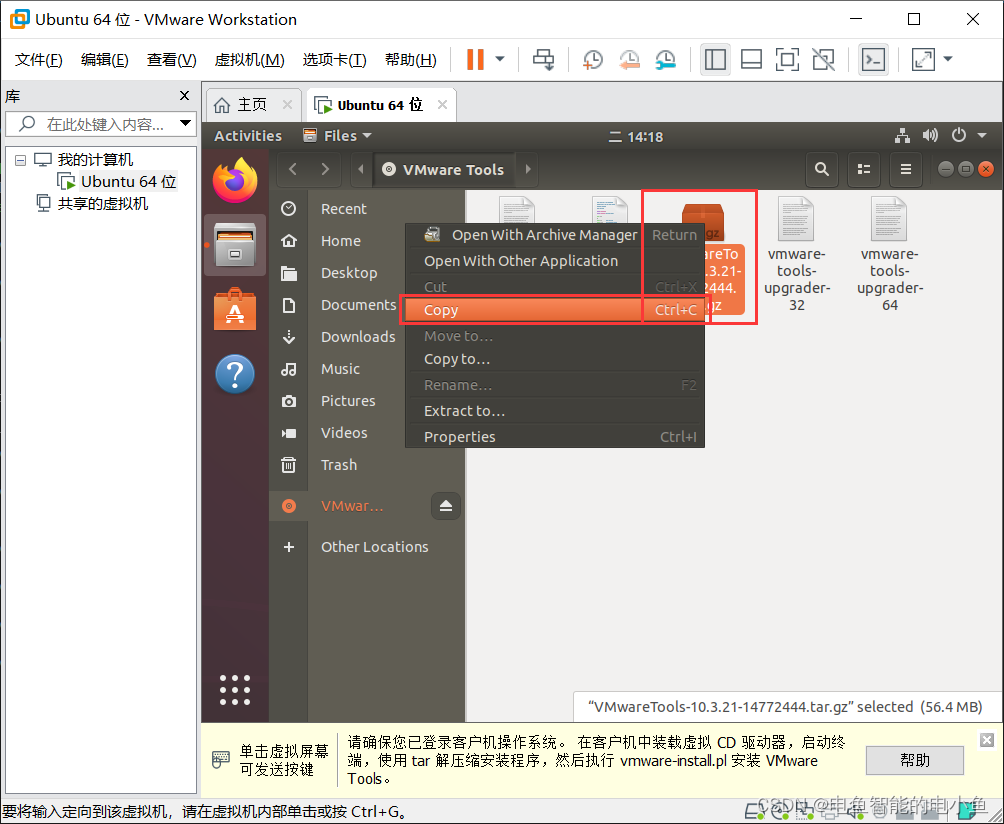Click the Files forward navigation arrow

[x=325, y=169]
